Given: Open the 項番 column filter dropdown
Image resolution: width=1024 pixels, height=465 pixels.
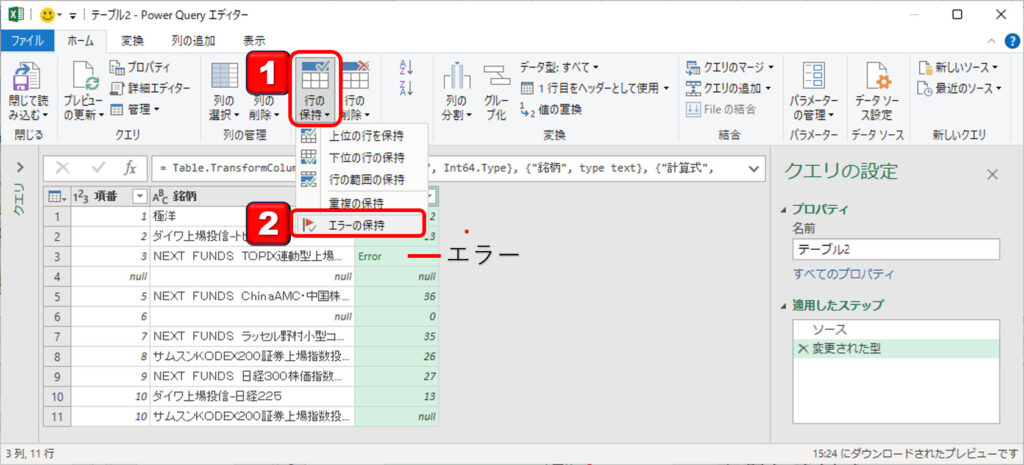Looking at the screenshot, I should pos(140,197).
